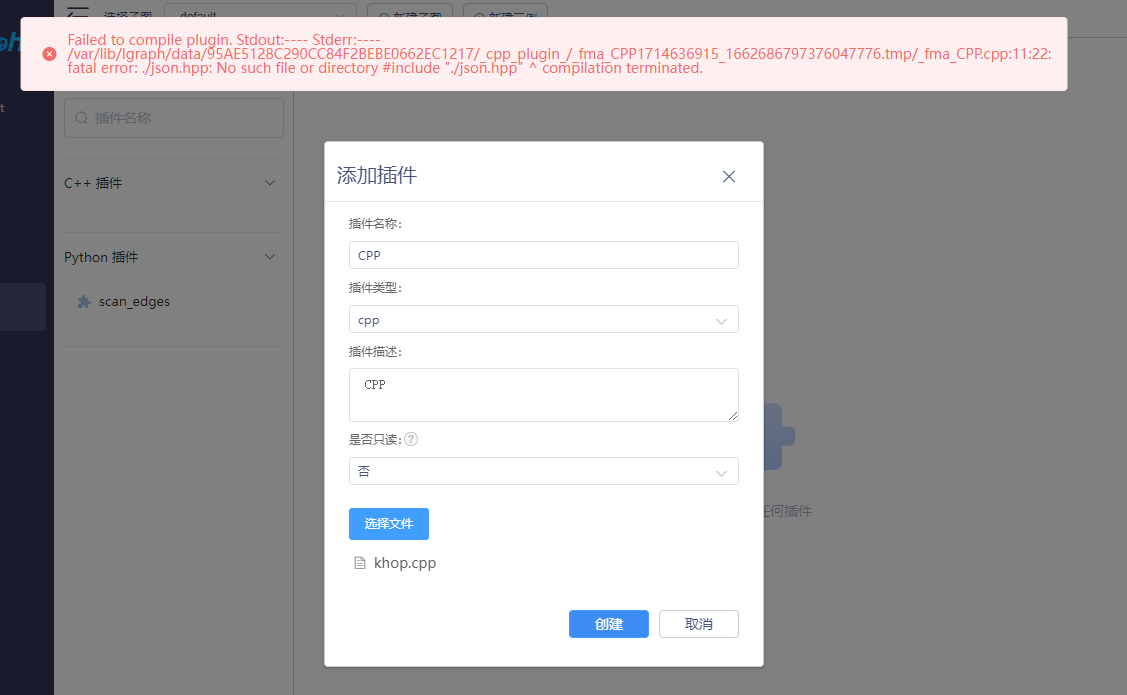
Task: Focus the plugin name input showing CPP
Action: point(543,255)
